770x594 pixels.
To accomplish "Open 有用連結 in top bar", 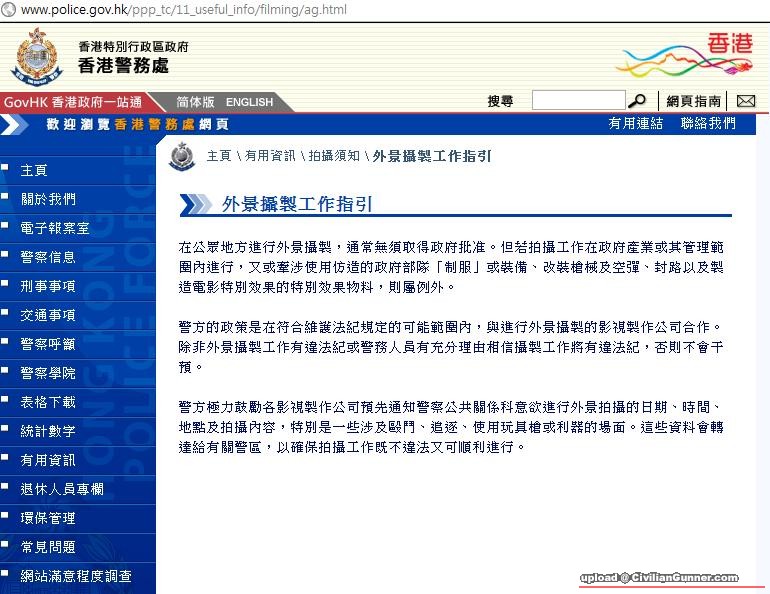I will pyautogui.click(x=635, y=123).
